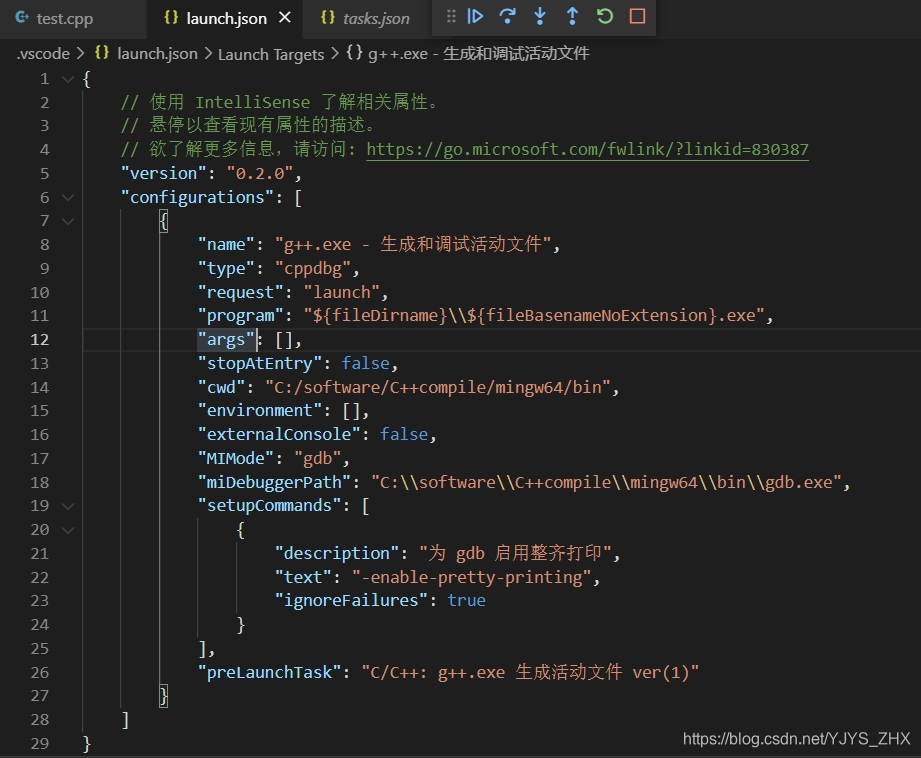Image resolution: width=921 pixels, height=758 pixels.
Task: Collapse the configuration object on line 7
Action: pos(68,221)
